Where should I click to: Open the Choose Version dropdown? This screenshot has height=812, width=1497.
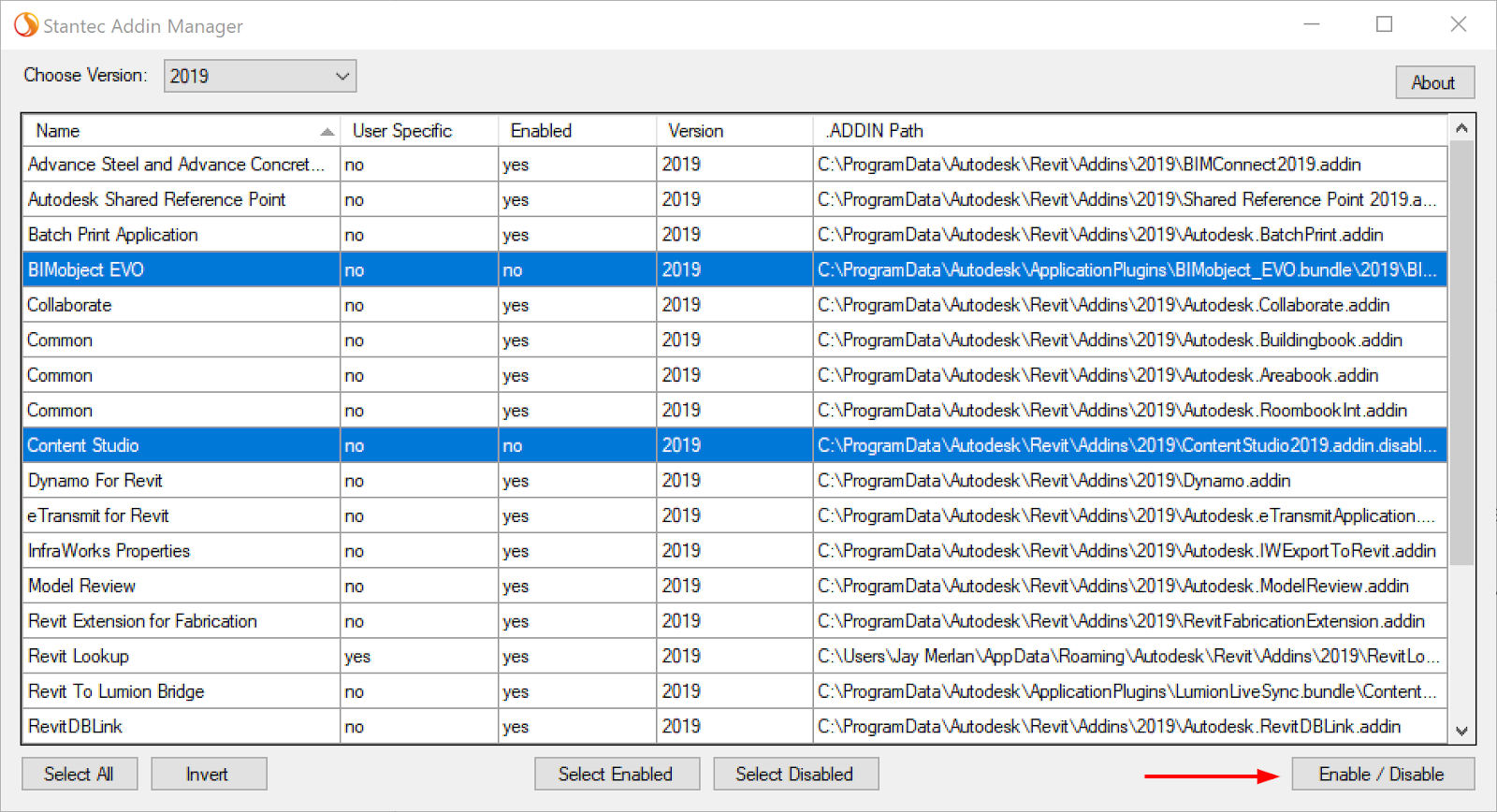[260, 76]
